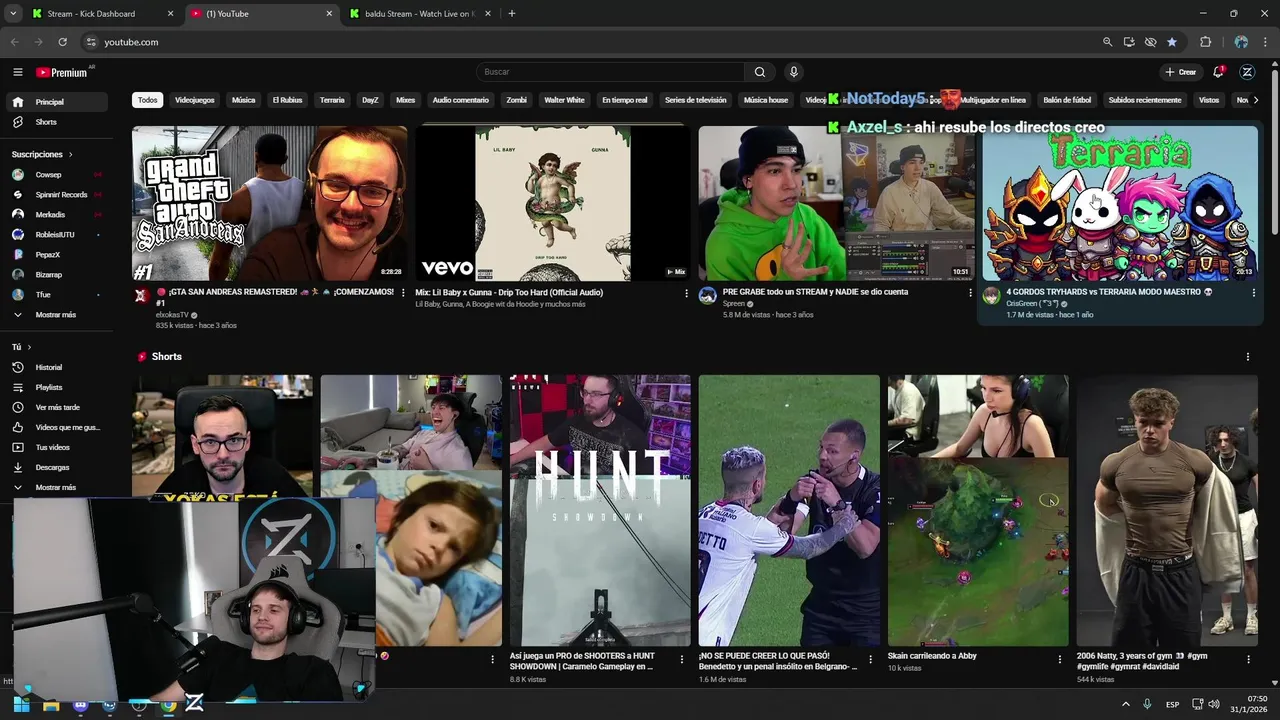Open Spinnin' Records channel subscription
Viewport: 1280px width, 720px height.
pyautogui.click(x=56, y=195)
